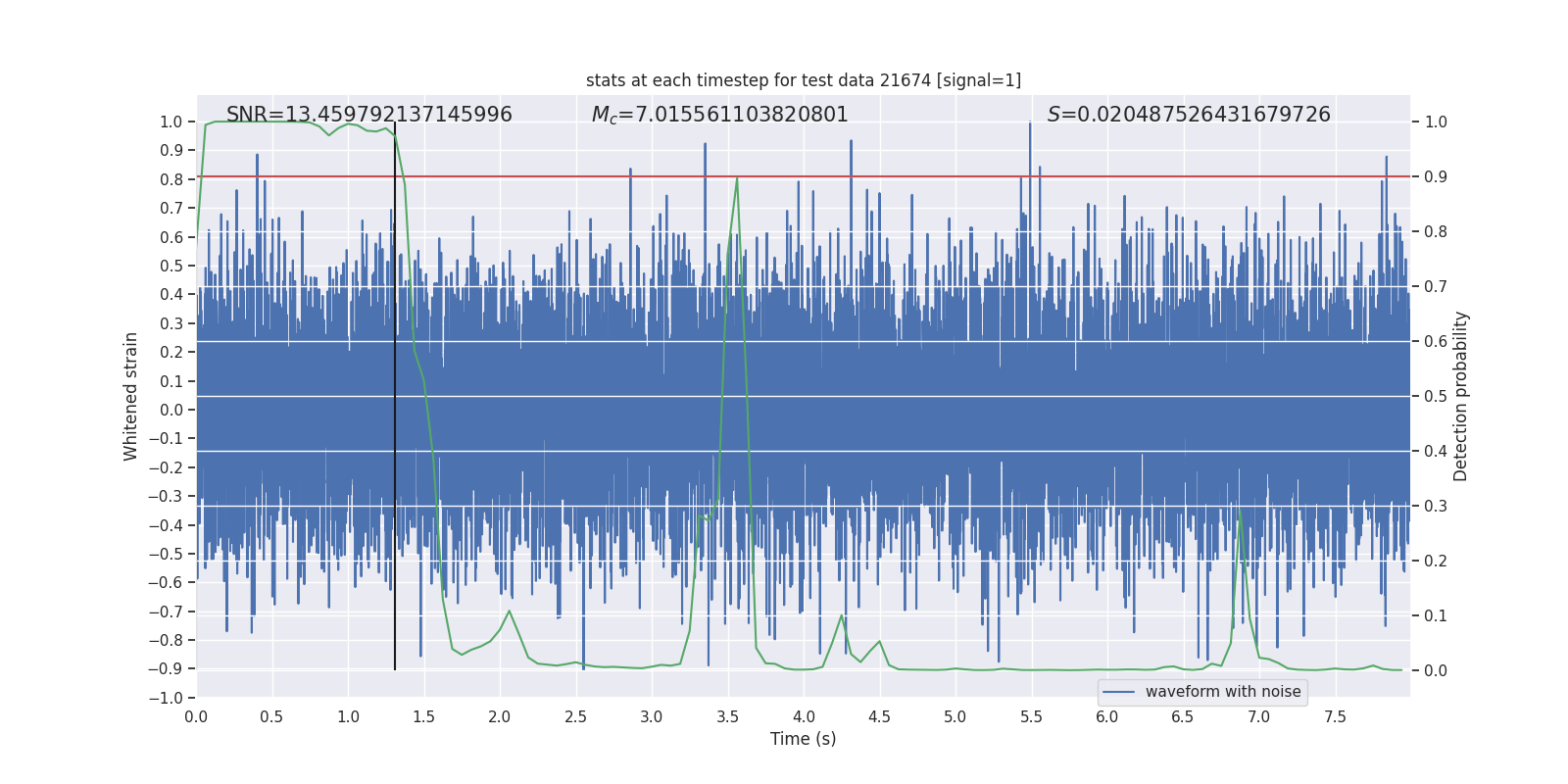This screenshot has width=1568, height=784.
Task: Select the SNR=13.459792137145996 annotation
Action: click(x=369, y=115)
